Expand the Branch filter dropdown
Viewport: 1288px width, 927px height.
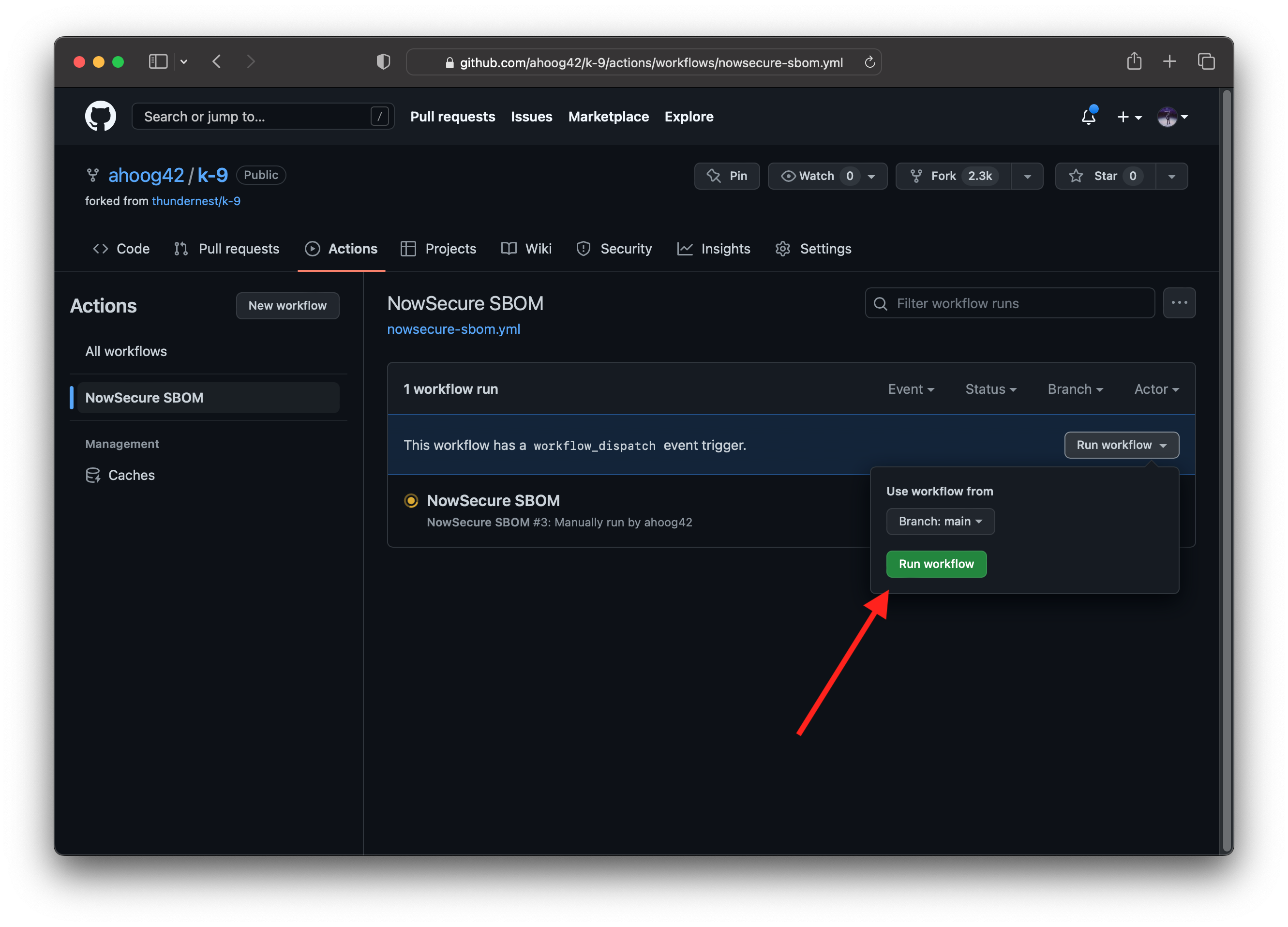tap(1075, 389)
